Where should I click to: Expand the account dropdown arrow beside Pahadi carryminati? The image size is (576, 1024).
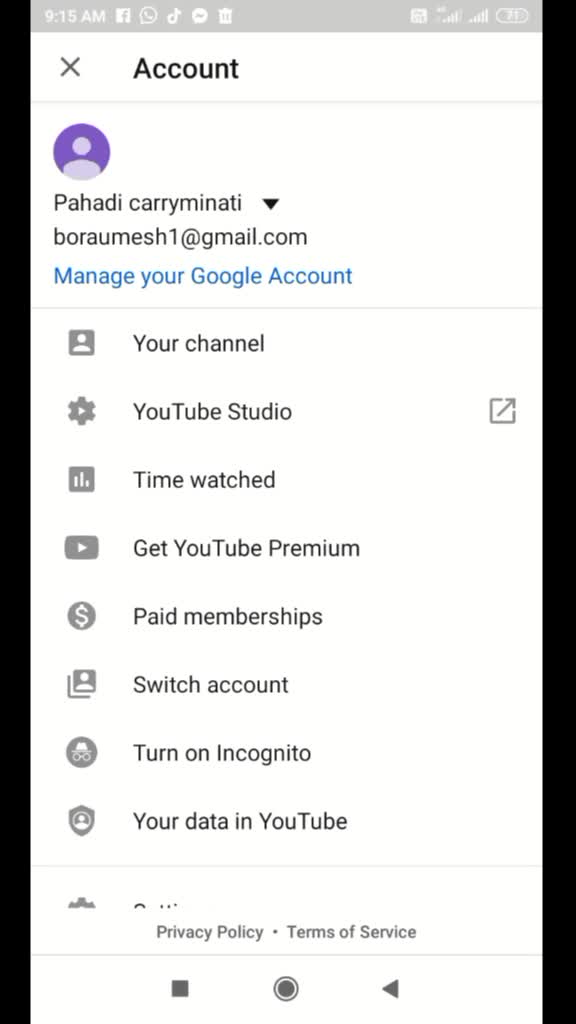[x=270, y=204]
